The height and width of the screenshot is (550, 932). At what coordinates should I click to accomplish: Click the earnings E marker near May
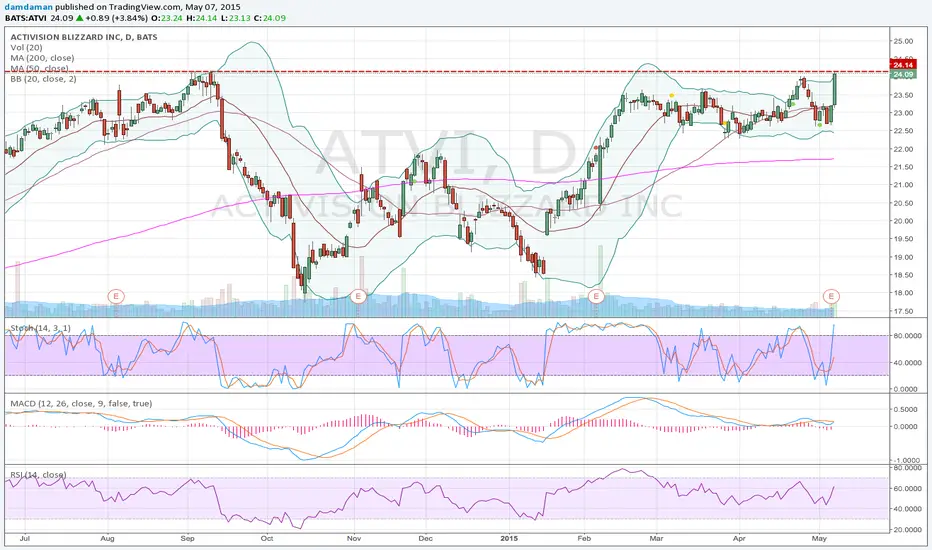(831, 296)
